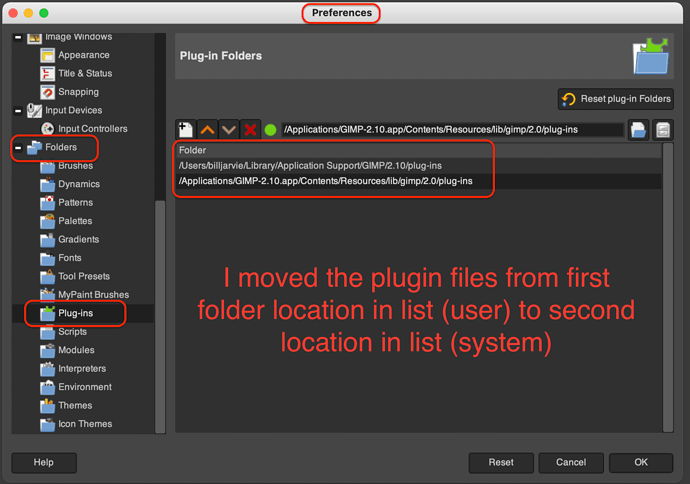The height and width of the screenshot is (484, 690).
Task: Select Input Devices in the tree
Action: pyautogui.click(x=73, y=110)
